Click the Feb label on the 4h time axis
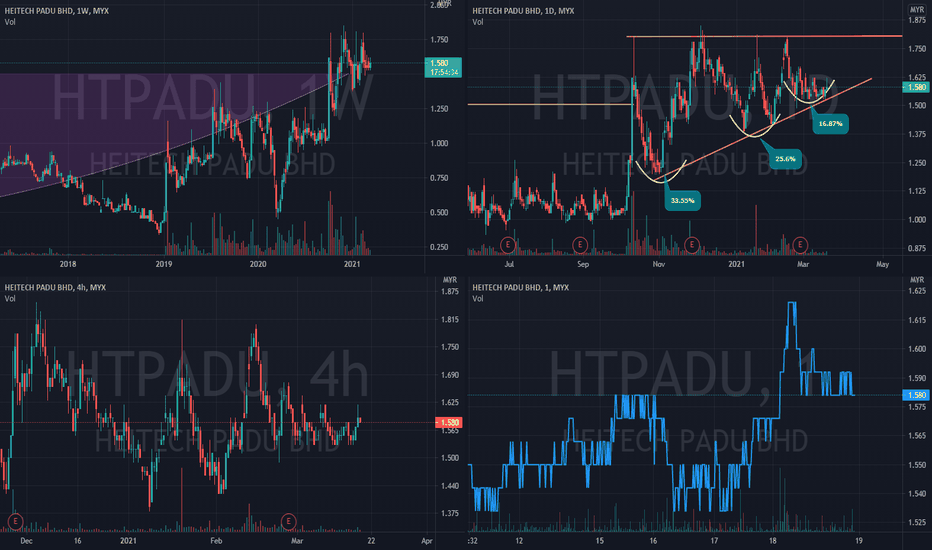 click(216, 540)
